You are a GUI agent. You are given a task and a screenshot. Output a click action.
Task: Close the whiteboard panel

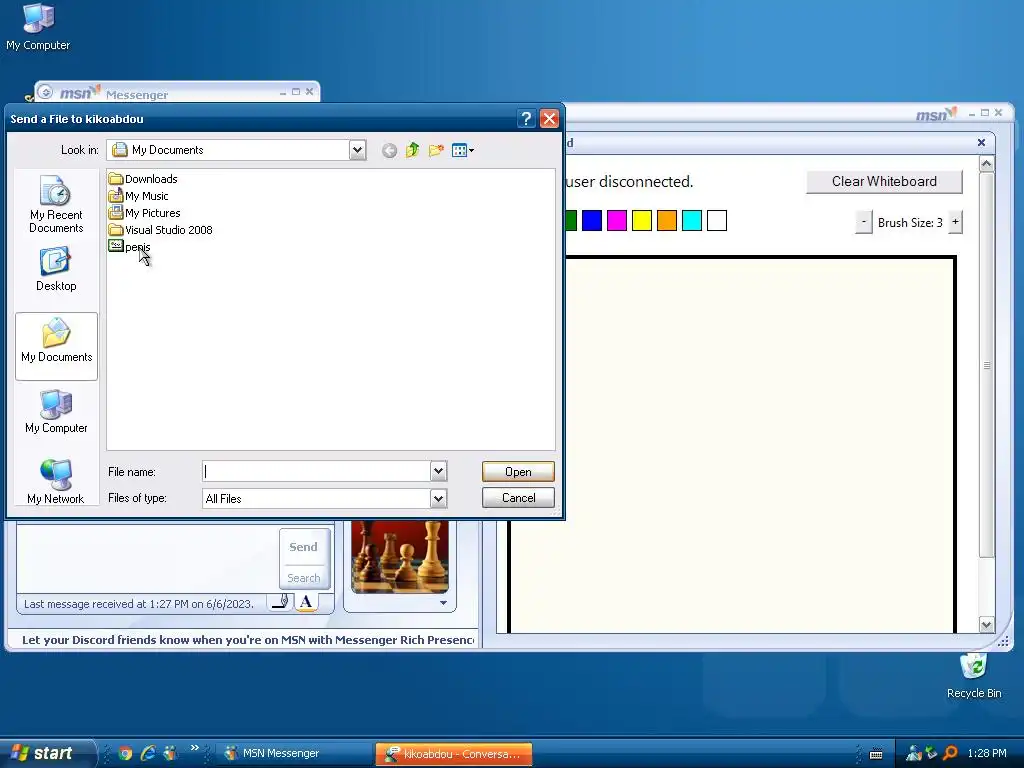pos(981,142)
